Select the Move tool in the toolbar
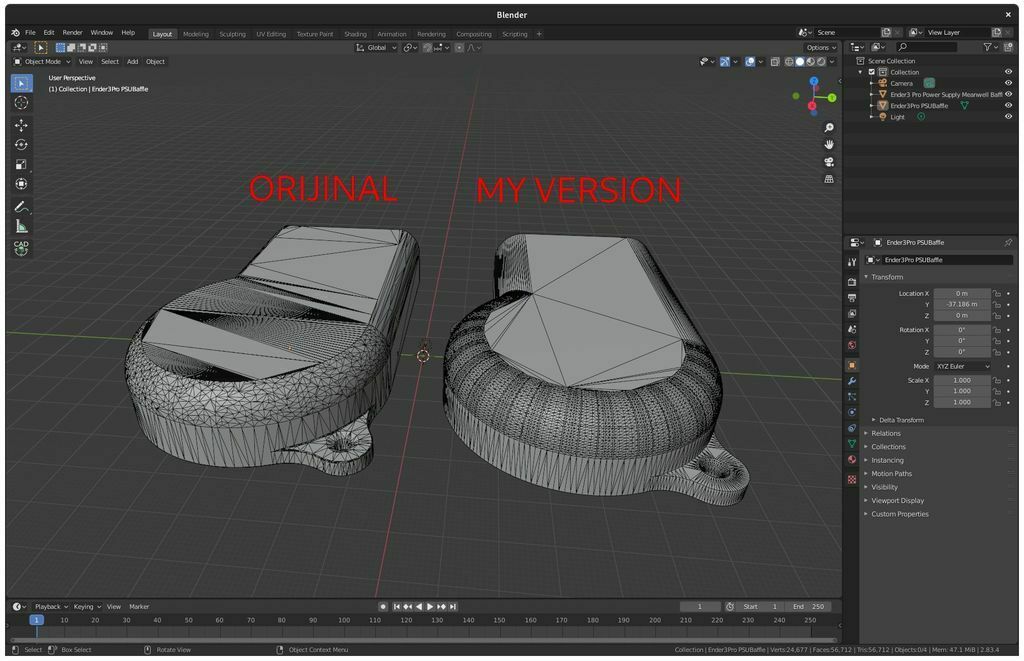The height and width of the screenshot is (661, 1024). coord(21,125)
